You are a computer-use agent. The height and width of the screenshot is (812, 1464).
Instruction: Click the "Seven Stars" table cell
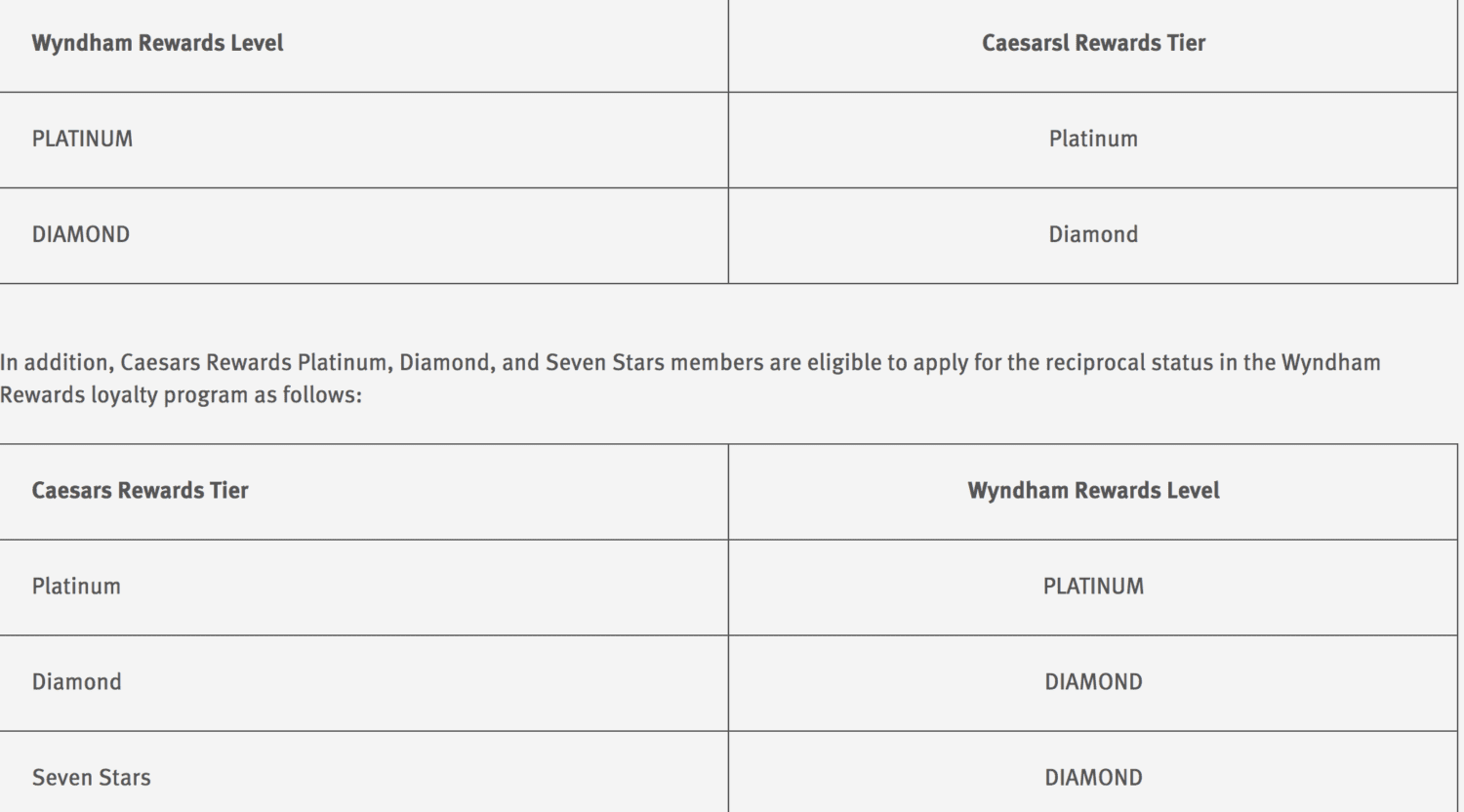[x=92, y=777]
